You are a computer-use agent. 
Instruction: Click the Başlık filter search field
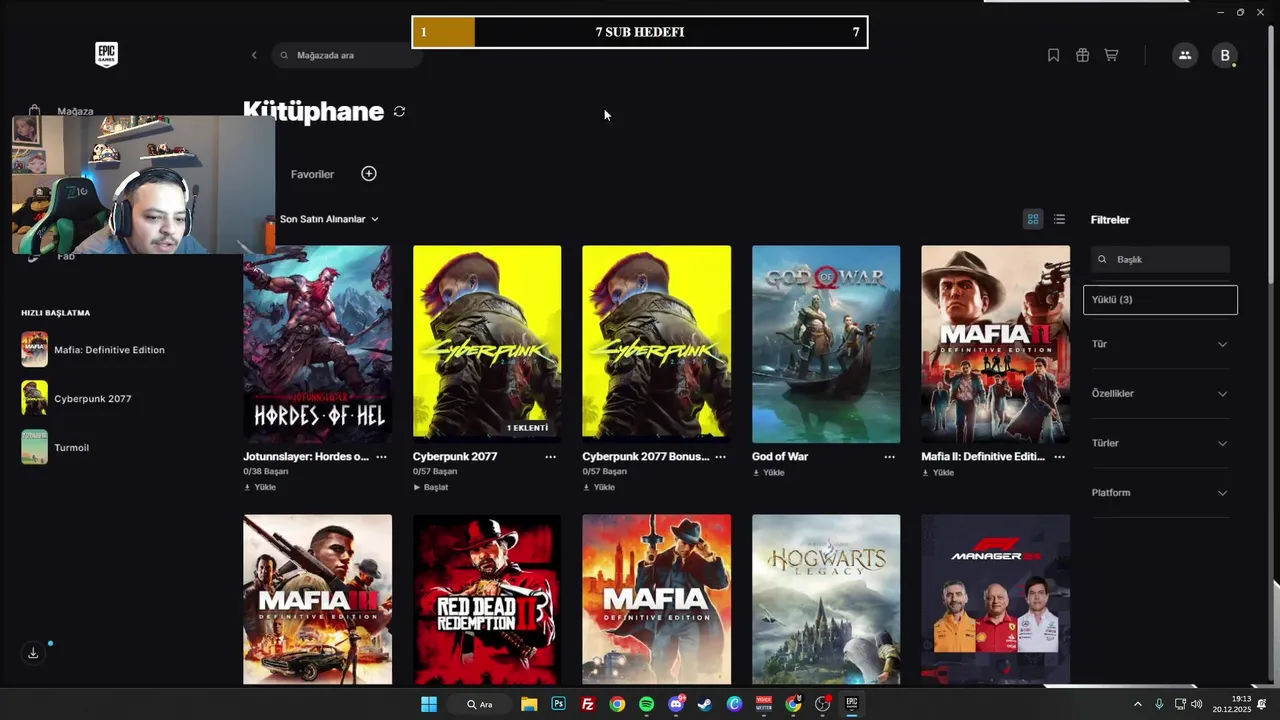pos(1160,259)
